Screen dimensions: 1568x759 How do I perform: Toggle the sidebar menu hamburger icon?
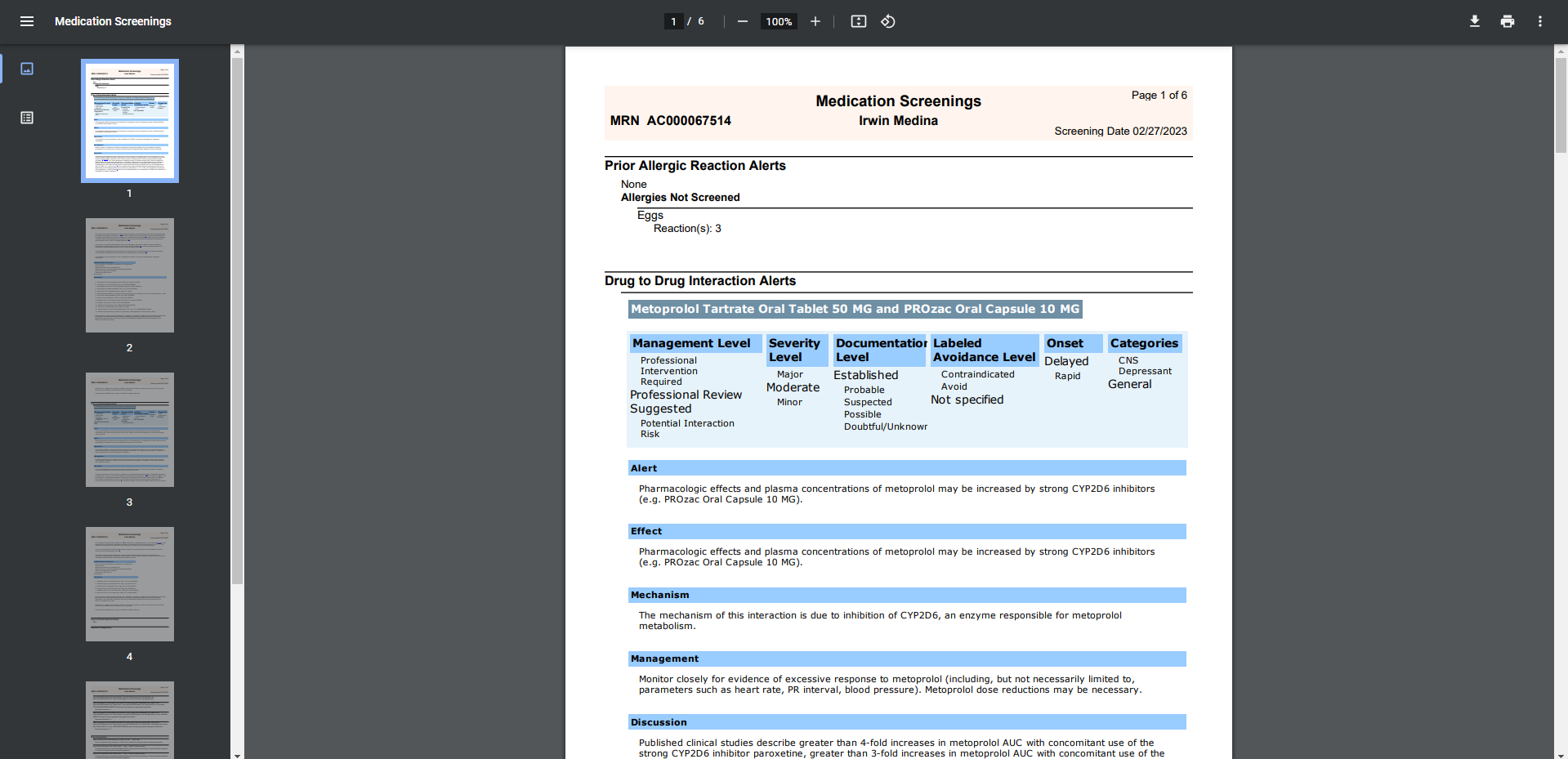point(27,21)
